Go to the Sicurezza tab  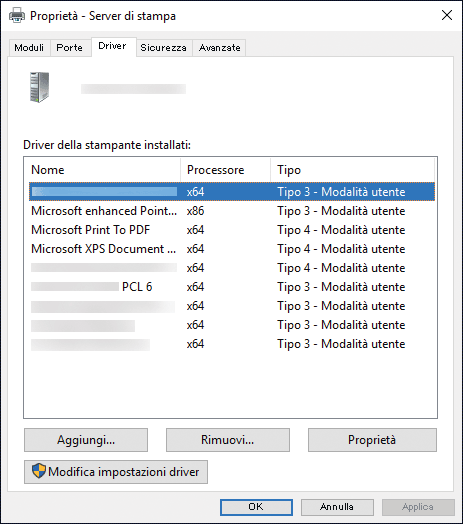[163, 48]
